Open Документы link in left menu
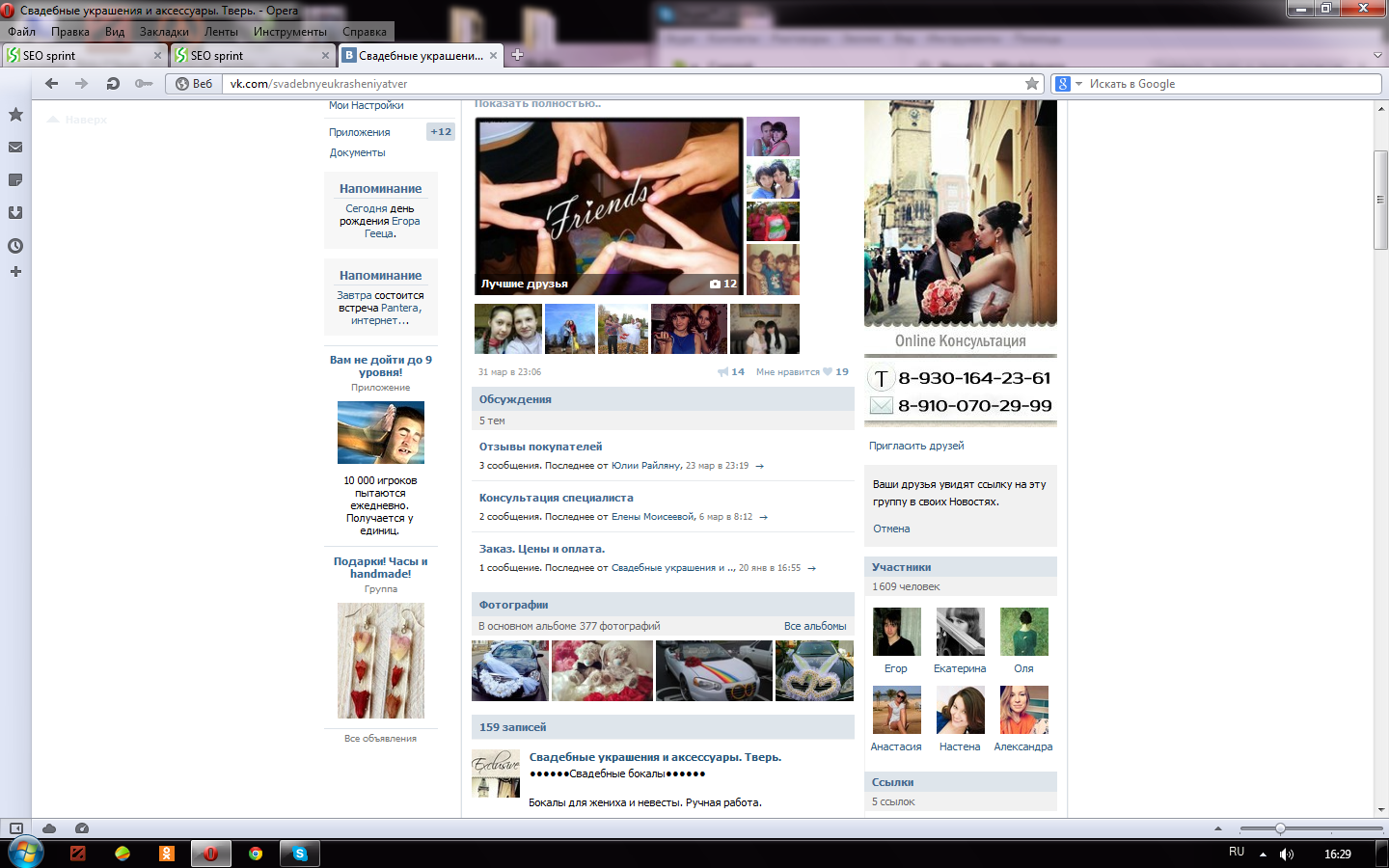 coord(357,153)
